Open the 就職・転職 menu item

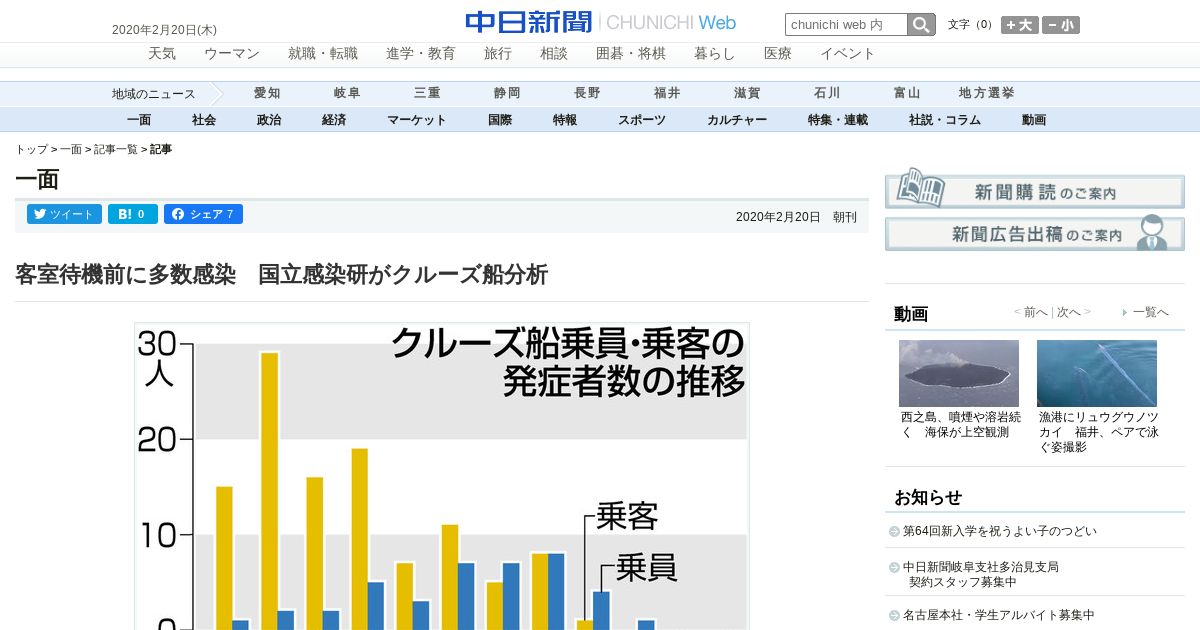[x=323, y=54]
